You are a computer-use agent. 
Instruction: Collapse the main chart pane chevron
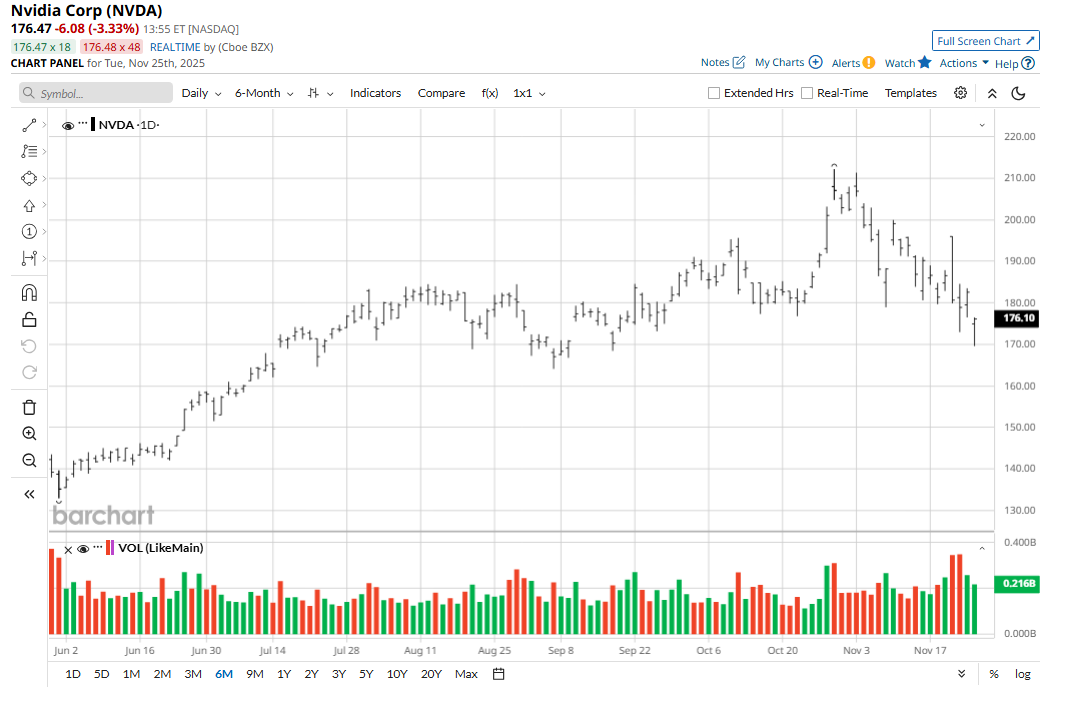[982, 125]
